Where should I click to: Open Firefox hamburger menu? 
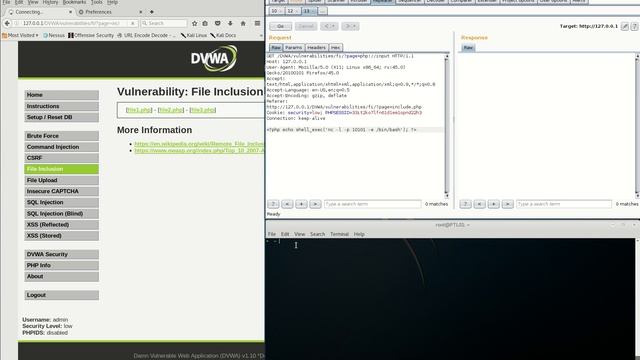(257, 23)
